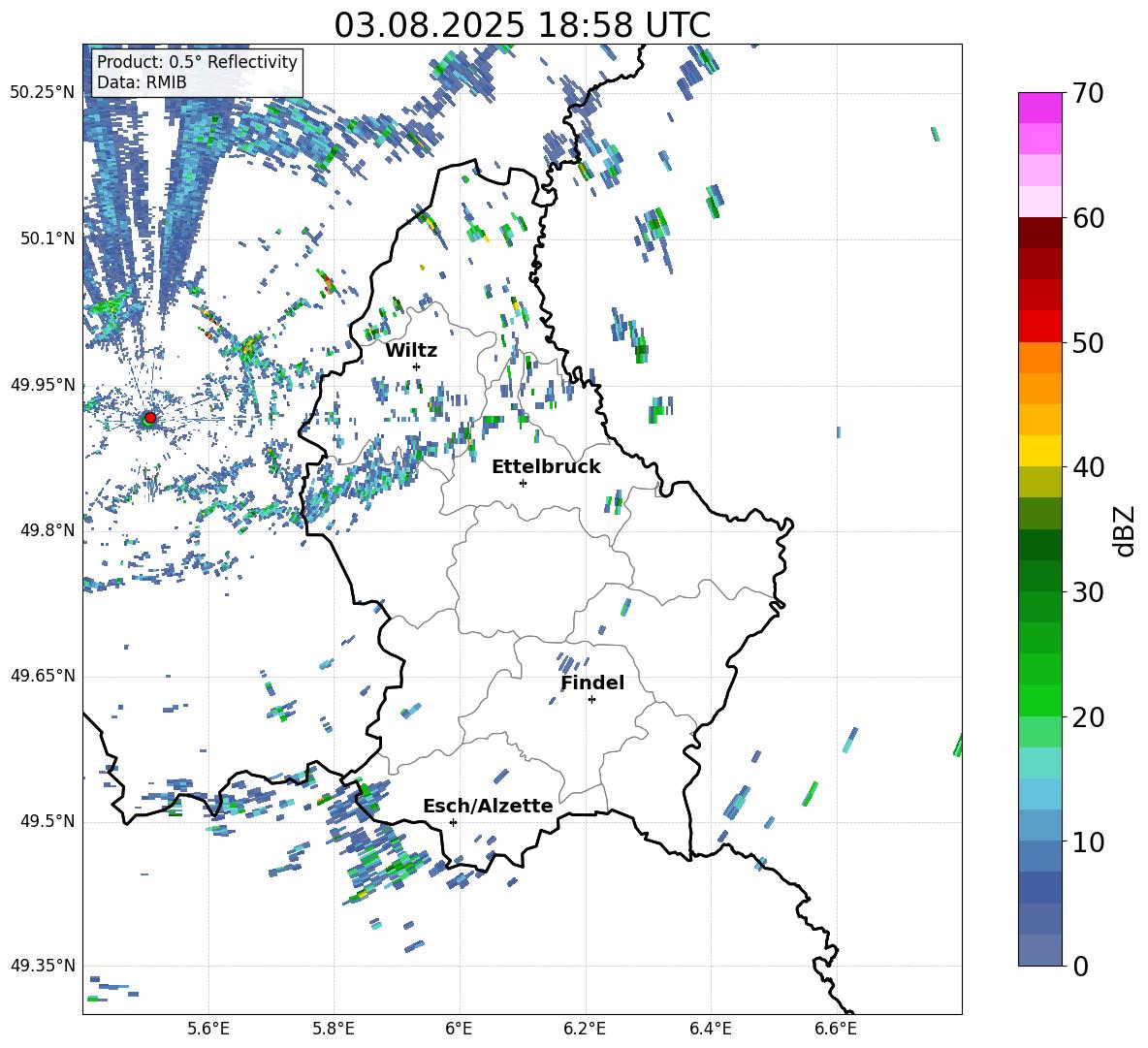
Task: Click the 6.4°E longitude label
Action: pyautogui.click(x=710, y=1029)
